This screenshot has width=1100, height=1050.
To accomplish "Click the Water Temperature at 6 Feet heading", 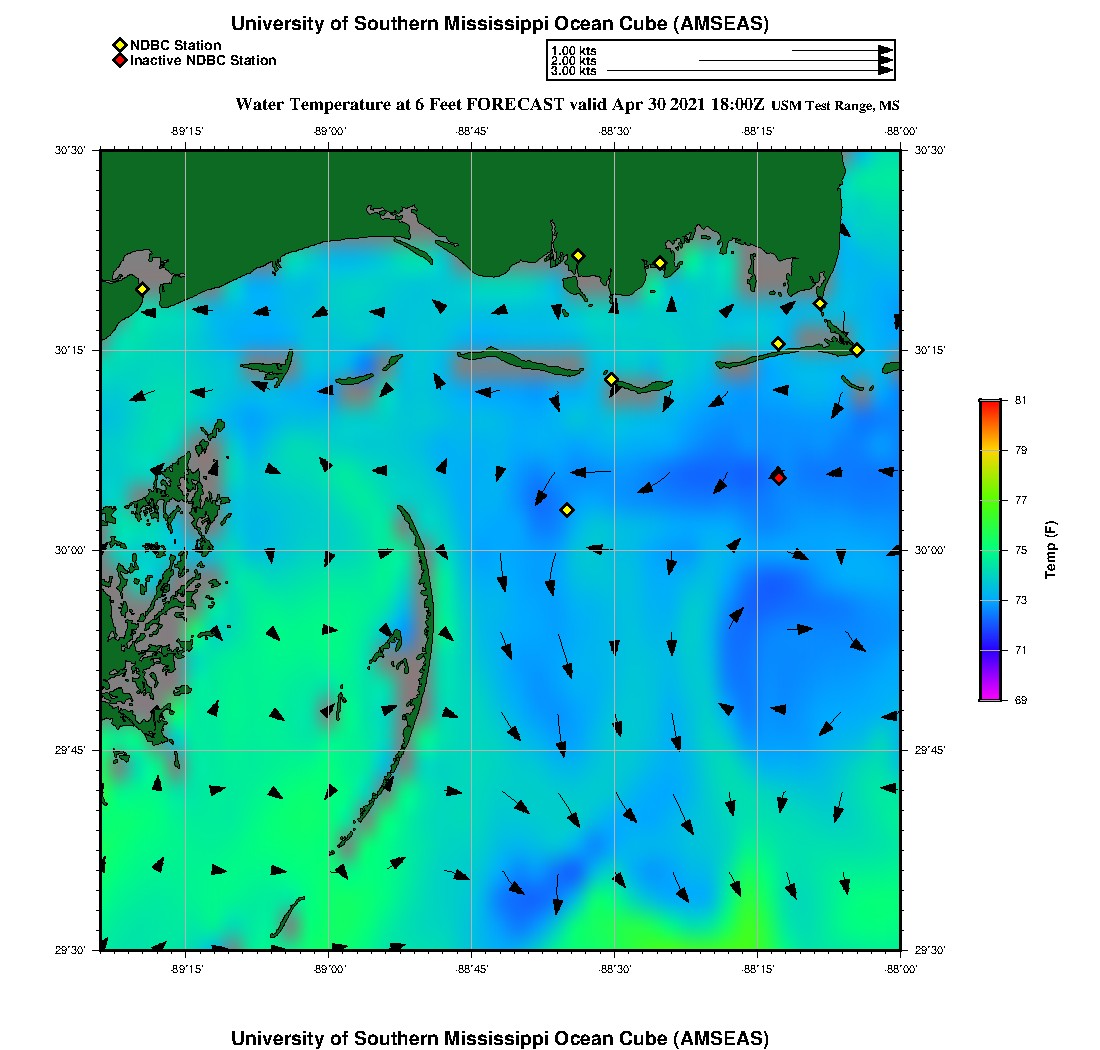I will coord(500,104).
